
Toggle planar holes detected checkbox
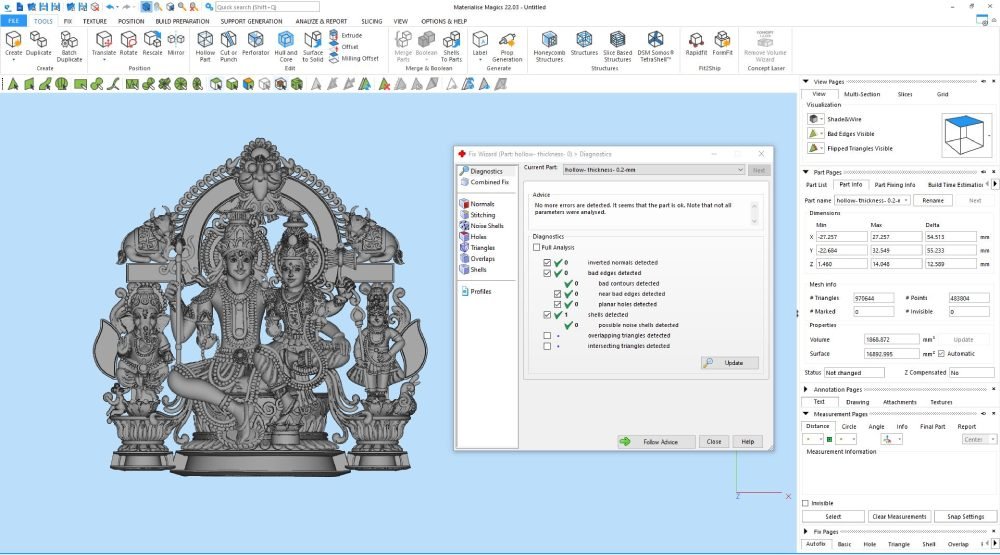(557, 304)
